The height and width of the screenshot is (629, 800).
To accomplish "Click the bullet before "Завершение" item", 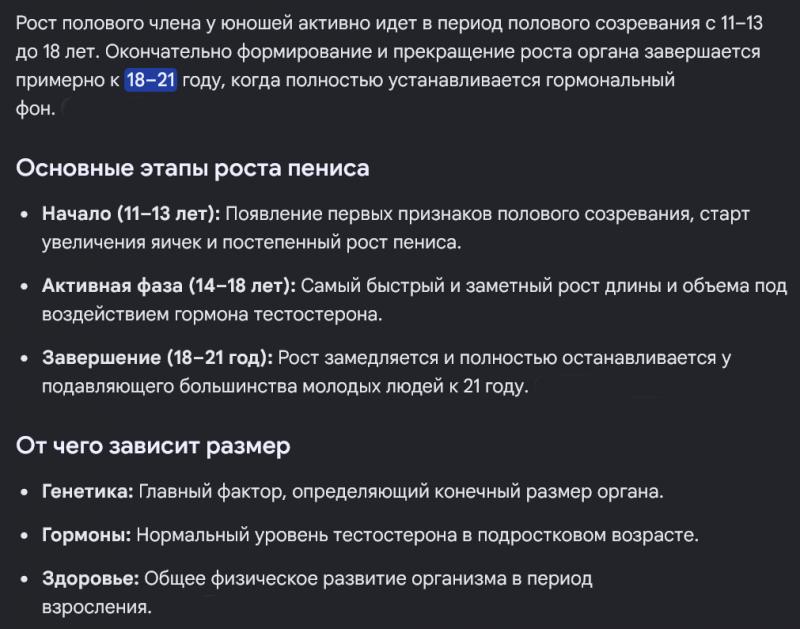I will click(24, 358).
